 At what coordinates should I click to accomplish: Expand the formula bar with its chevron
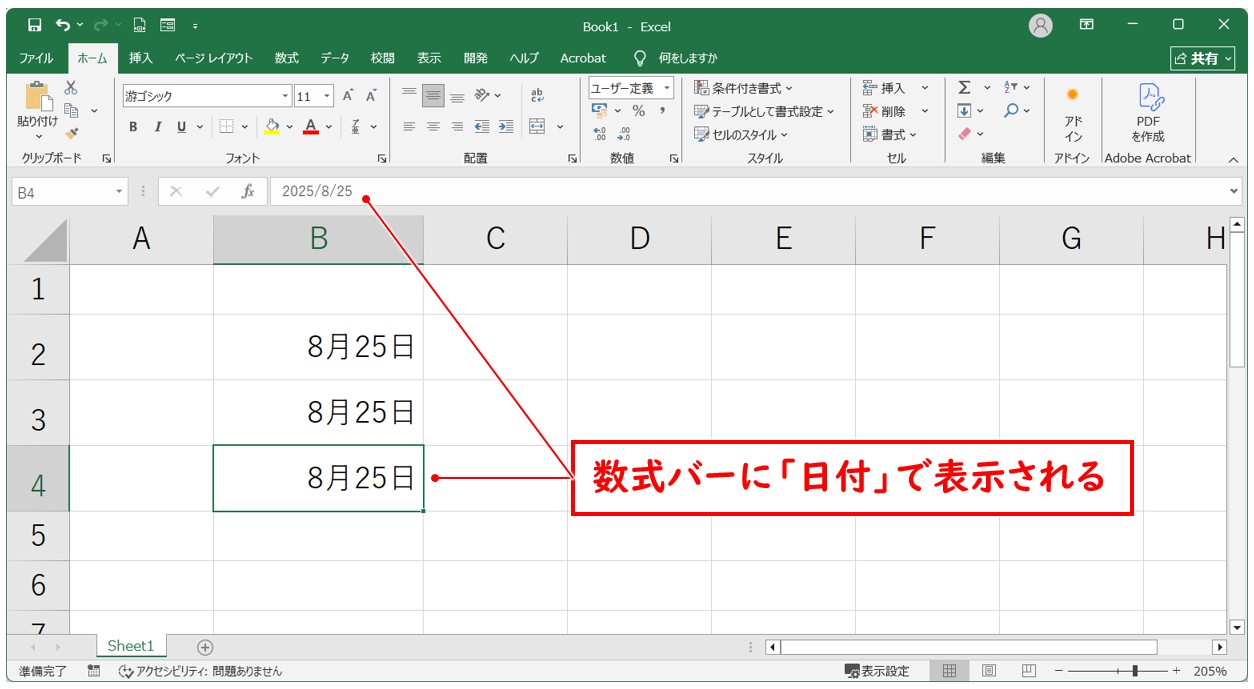[1233, 191]
